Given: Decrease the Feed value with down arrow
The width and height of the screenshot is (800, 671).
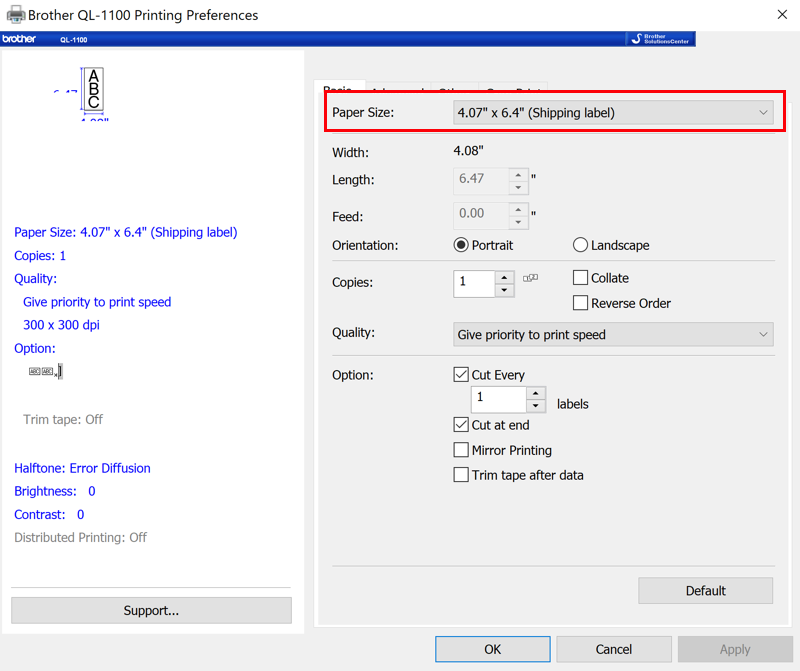Looking at the screenshot, I should tap(518, 222).
